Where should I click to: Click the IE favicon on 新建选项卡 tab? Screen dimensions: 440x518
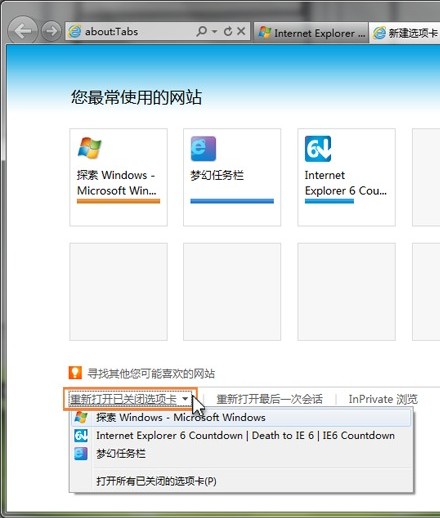[x=379, y=33]
